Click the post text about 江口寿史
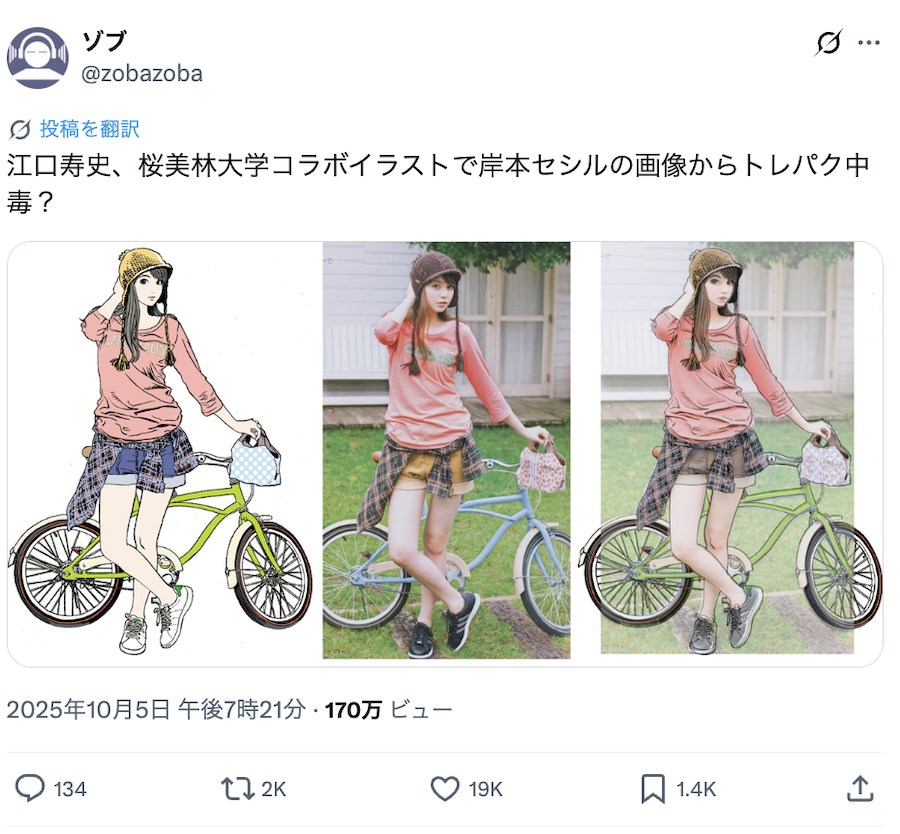Viewport: 900px width, 834px height. [x=438, y=184]
